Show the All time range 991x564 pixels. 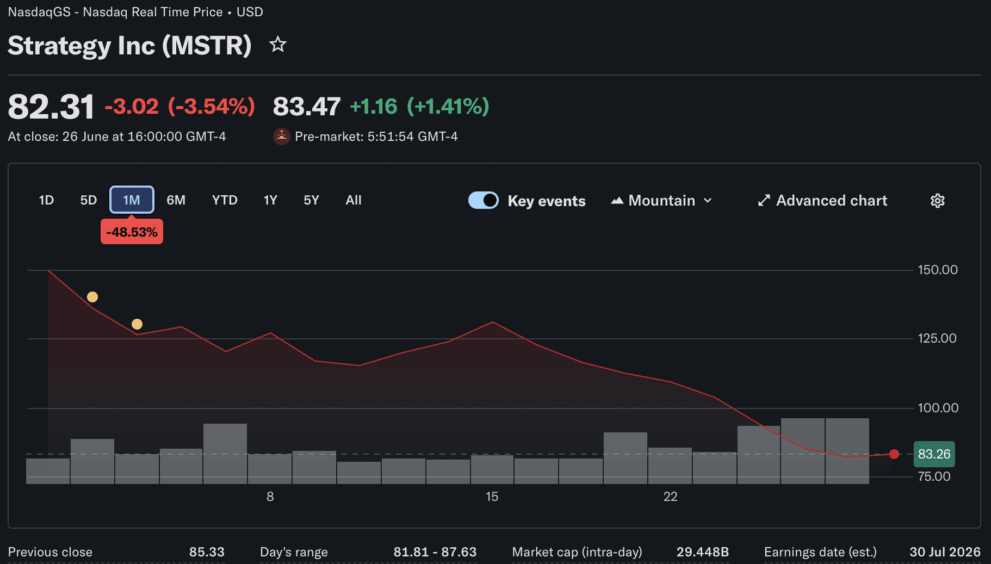coord(353,200)
